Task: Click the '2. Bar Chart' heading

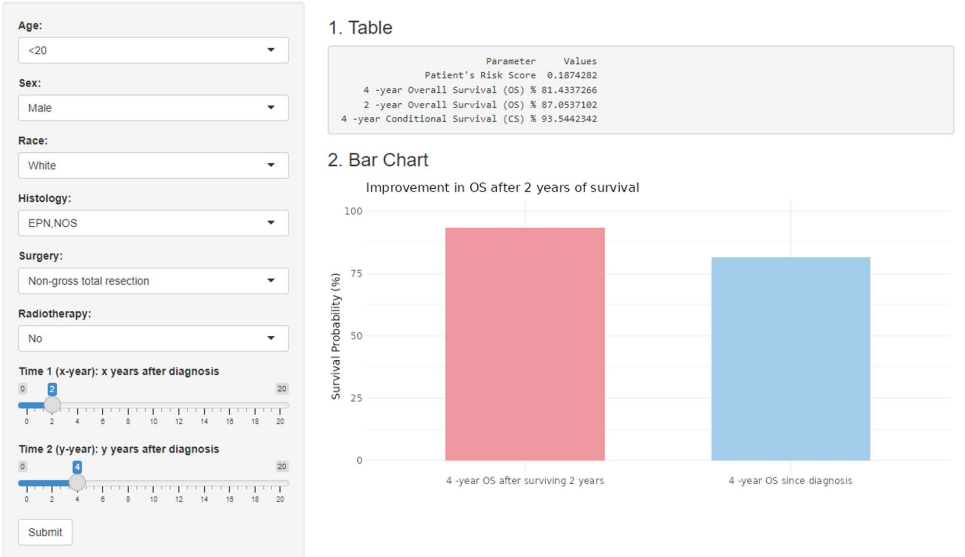Action: [378, 160]
